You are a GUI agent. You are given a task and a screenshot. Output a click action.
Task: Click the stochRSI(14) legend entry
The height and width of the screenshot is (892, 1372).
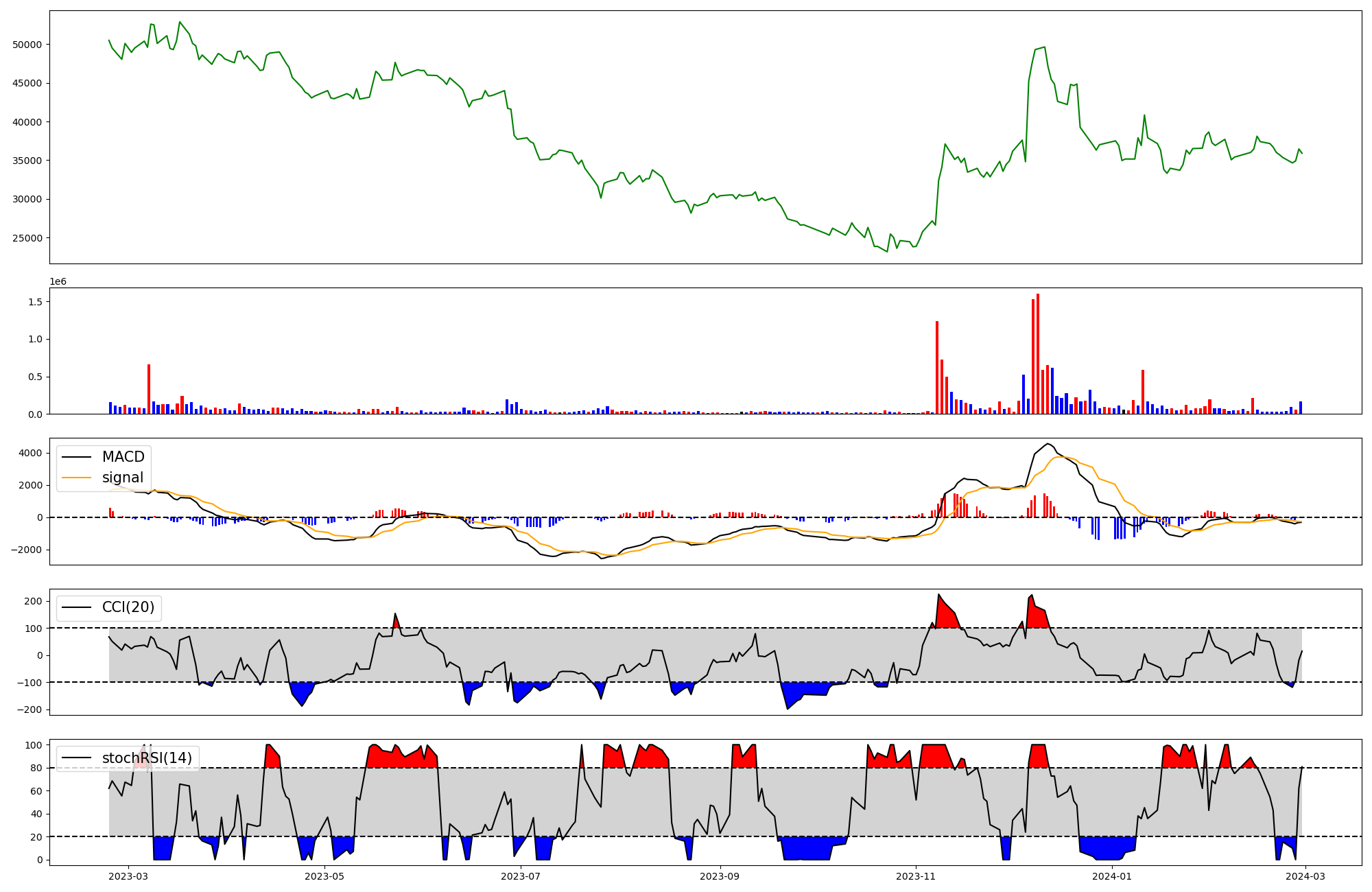[147, 758]
